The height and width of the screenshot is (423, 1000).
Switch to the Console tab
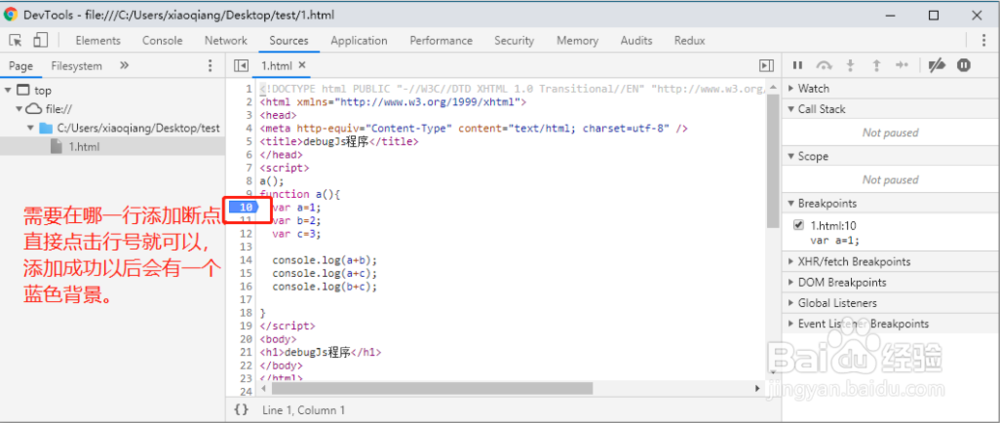[x=162, y=40]
